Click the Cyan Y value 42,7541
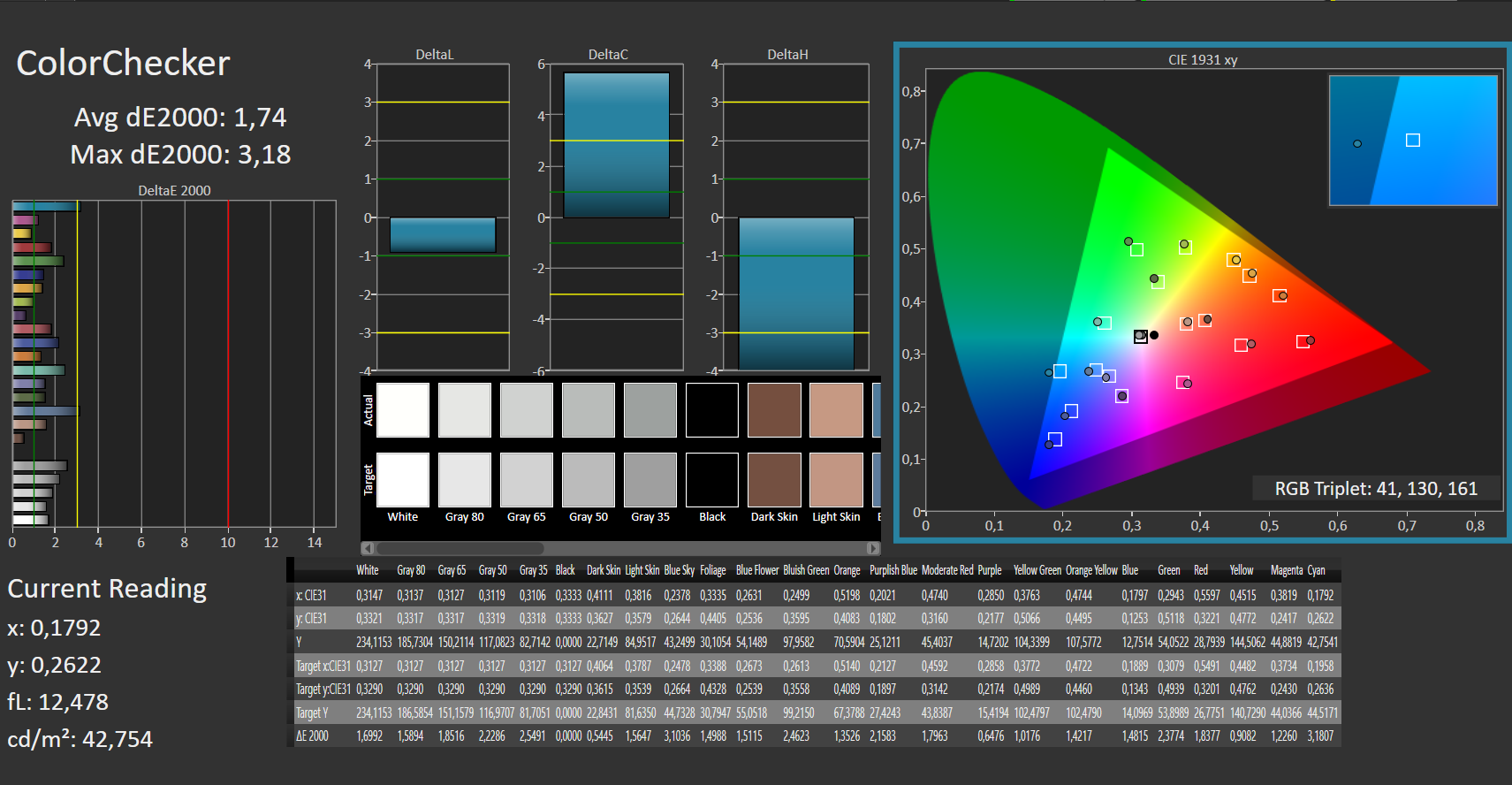Image resolution: width=1512 pixels, height=785 pixels. coord(1322,642)
